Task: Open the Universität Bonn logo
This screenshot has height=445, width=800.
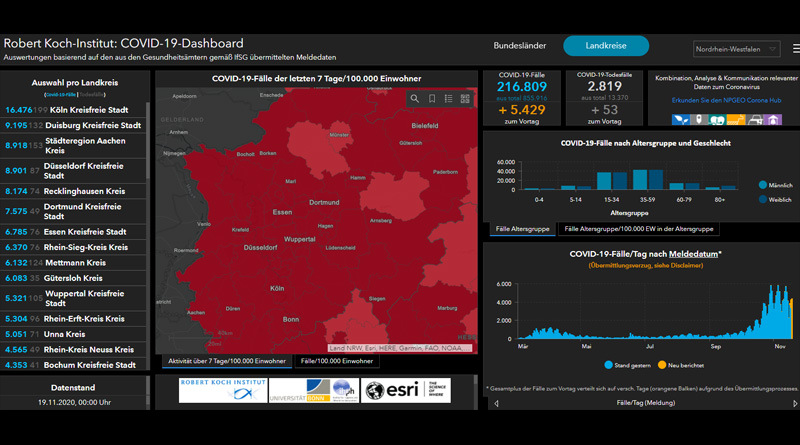Action: [314, 390]
